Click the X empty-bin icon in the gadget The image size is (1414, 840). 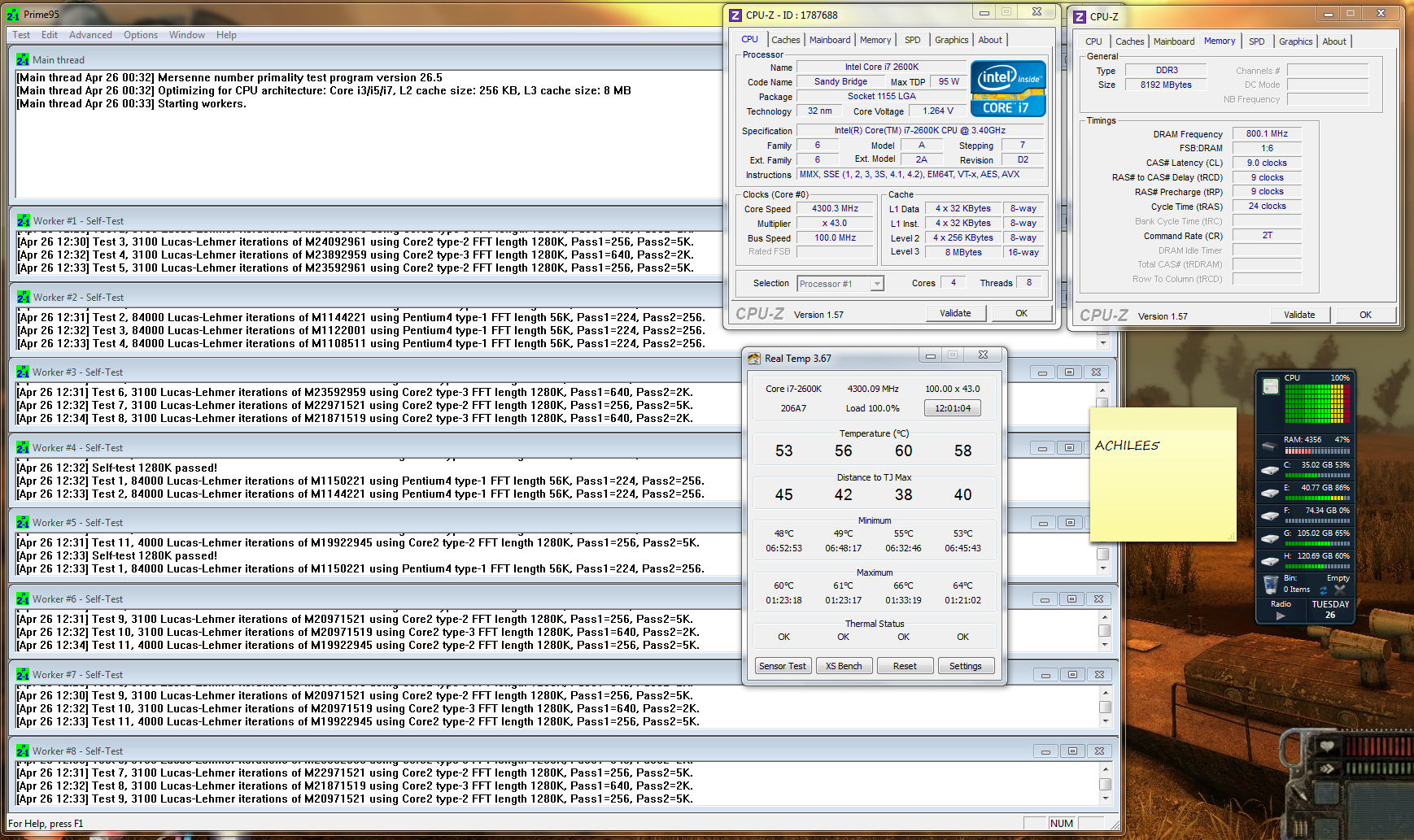pos(1340,589)
